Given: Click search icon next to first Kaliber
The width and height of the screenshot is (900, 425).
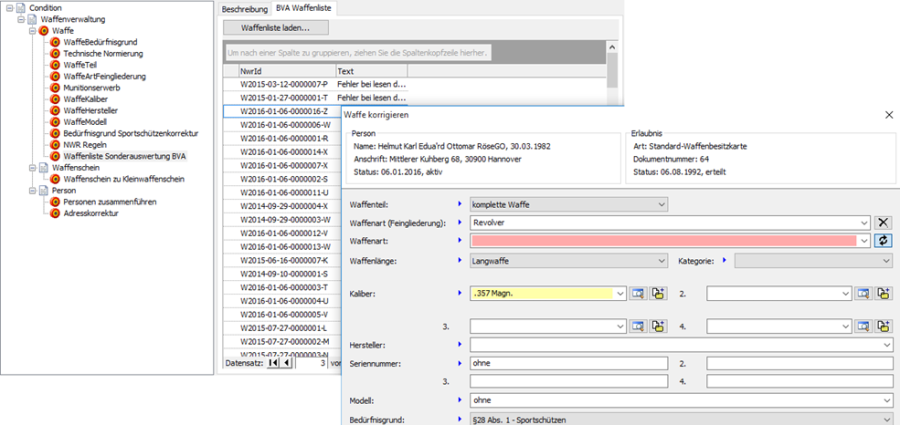Looking at the screenshot, I should click(x=637, y=294).
